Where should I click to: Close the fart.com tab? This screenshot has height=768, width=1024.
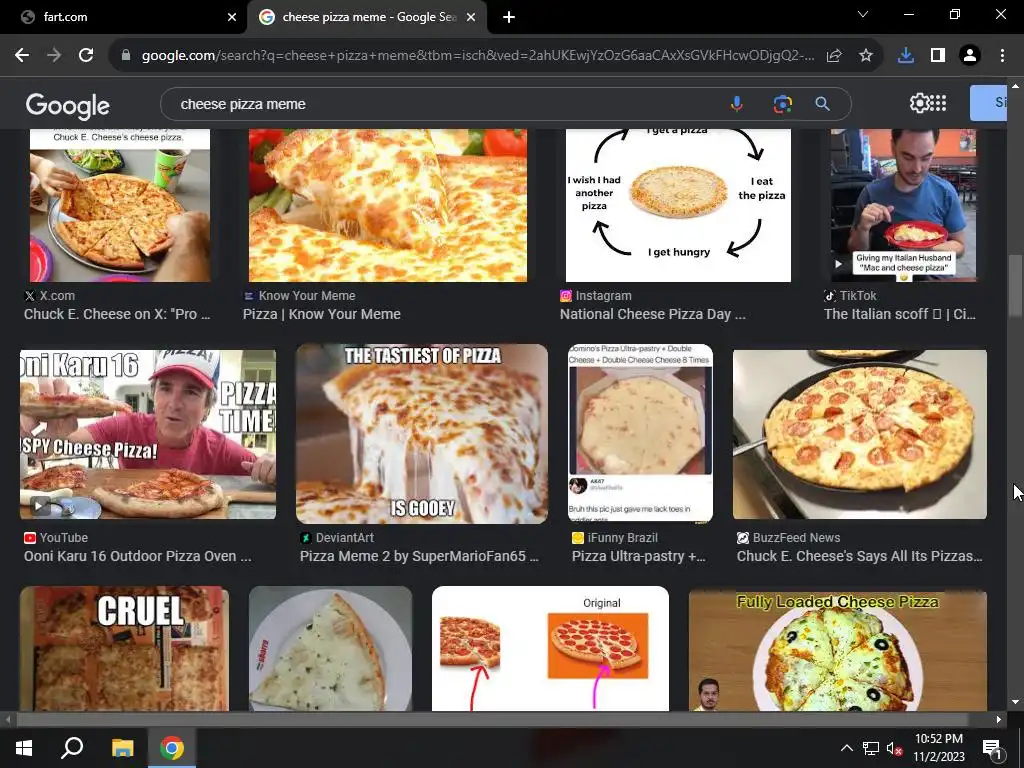[232, 17]
